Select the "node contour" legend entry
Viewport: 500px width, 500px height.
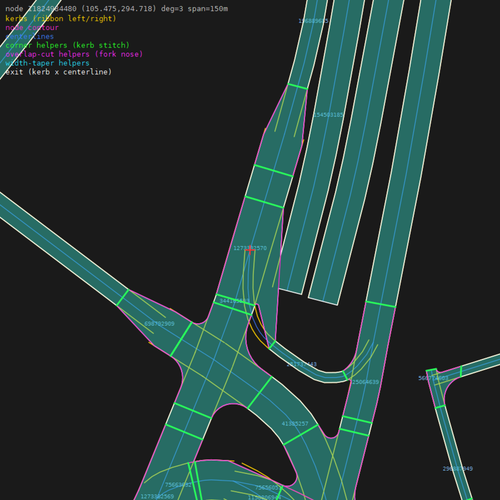(32, 27)
